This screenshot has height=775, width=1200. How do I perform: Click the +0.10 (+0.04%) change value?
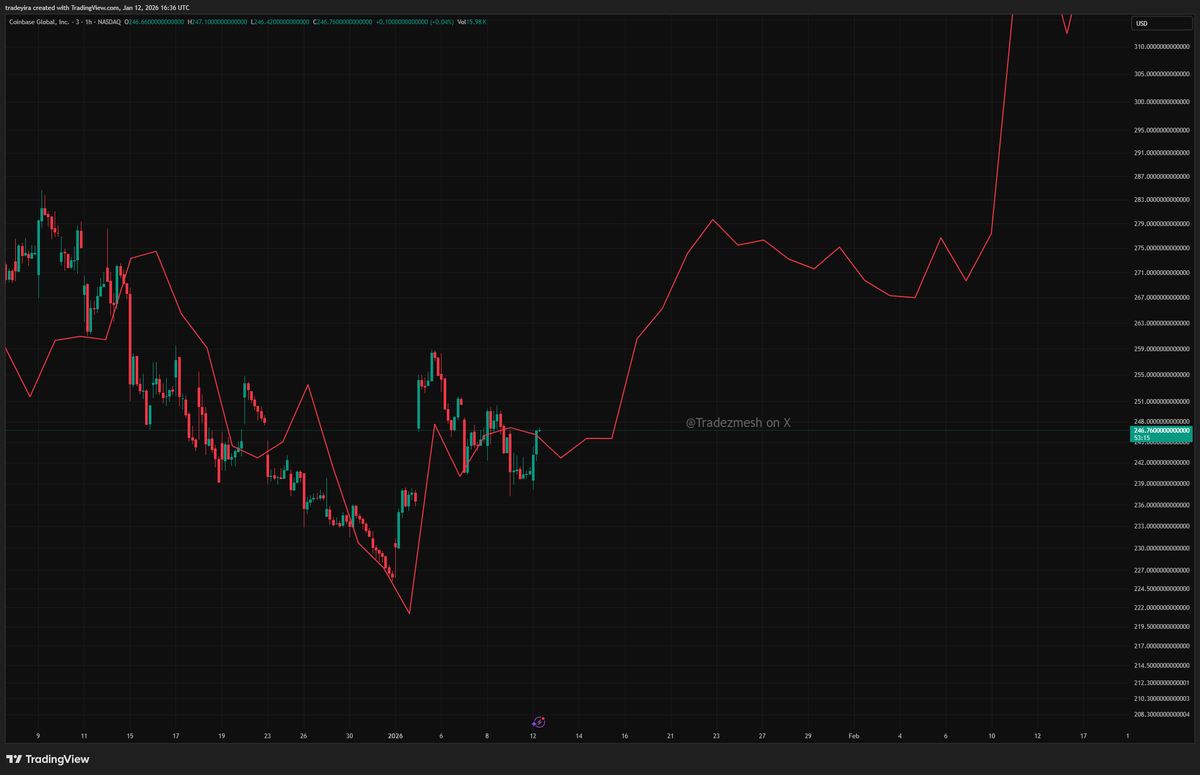click(414, 21)
